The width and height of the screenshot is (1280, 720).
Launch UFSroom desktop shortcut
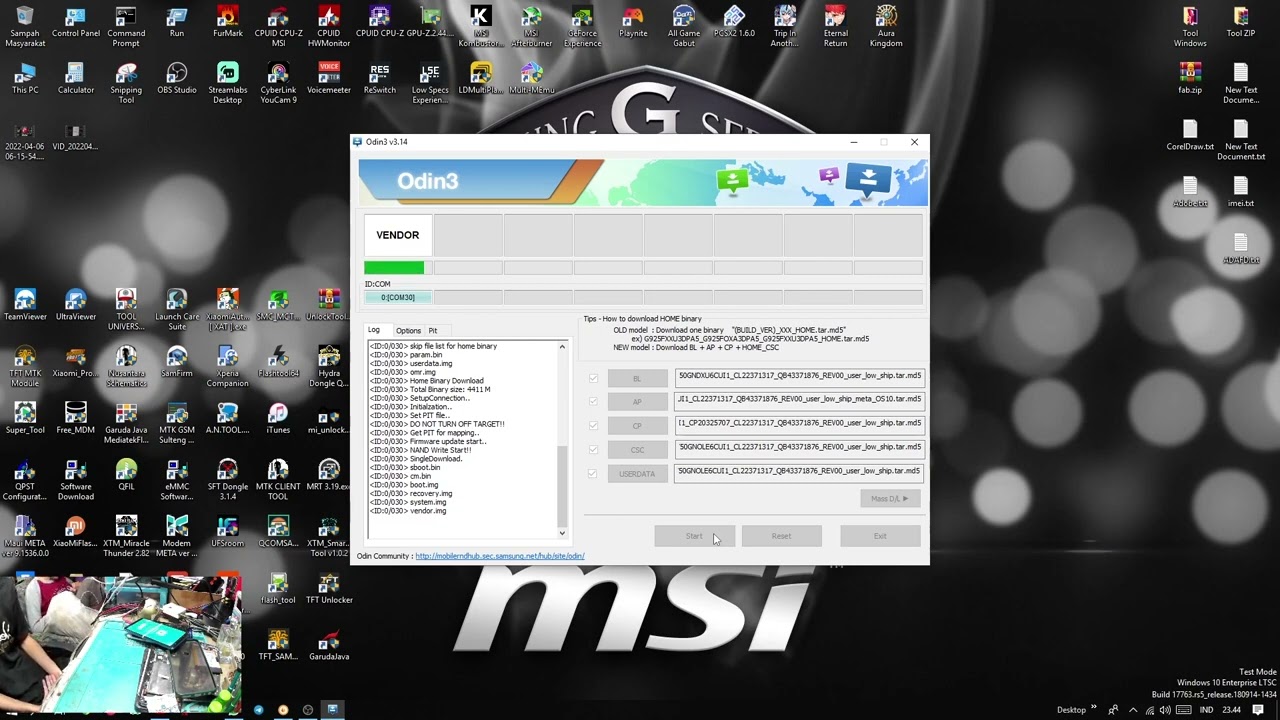tap(228, 532)
